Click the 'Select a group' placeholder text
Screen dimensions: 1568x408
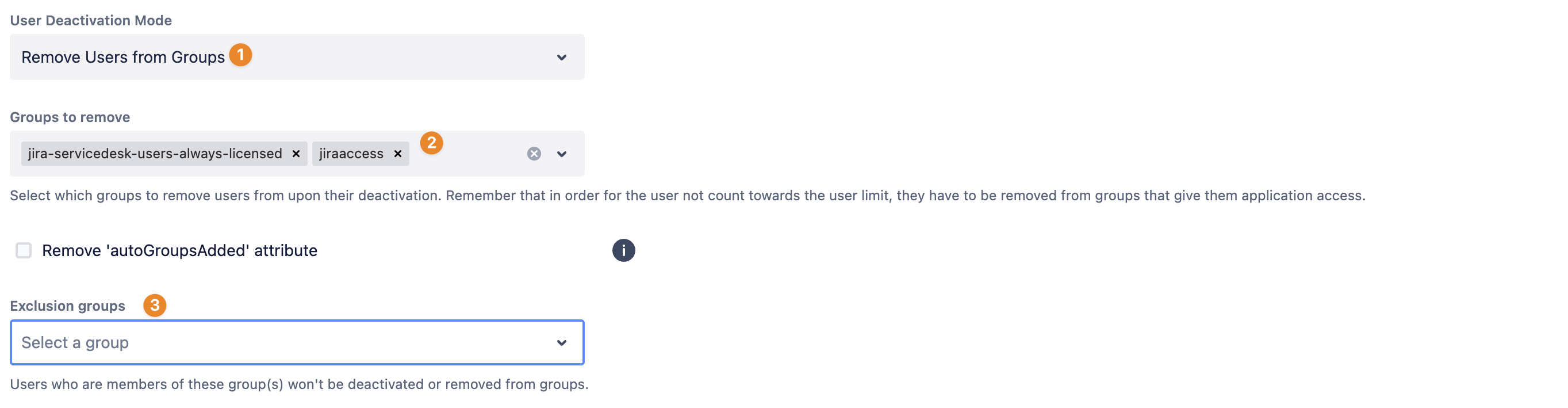(75, 343)
